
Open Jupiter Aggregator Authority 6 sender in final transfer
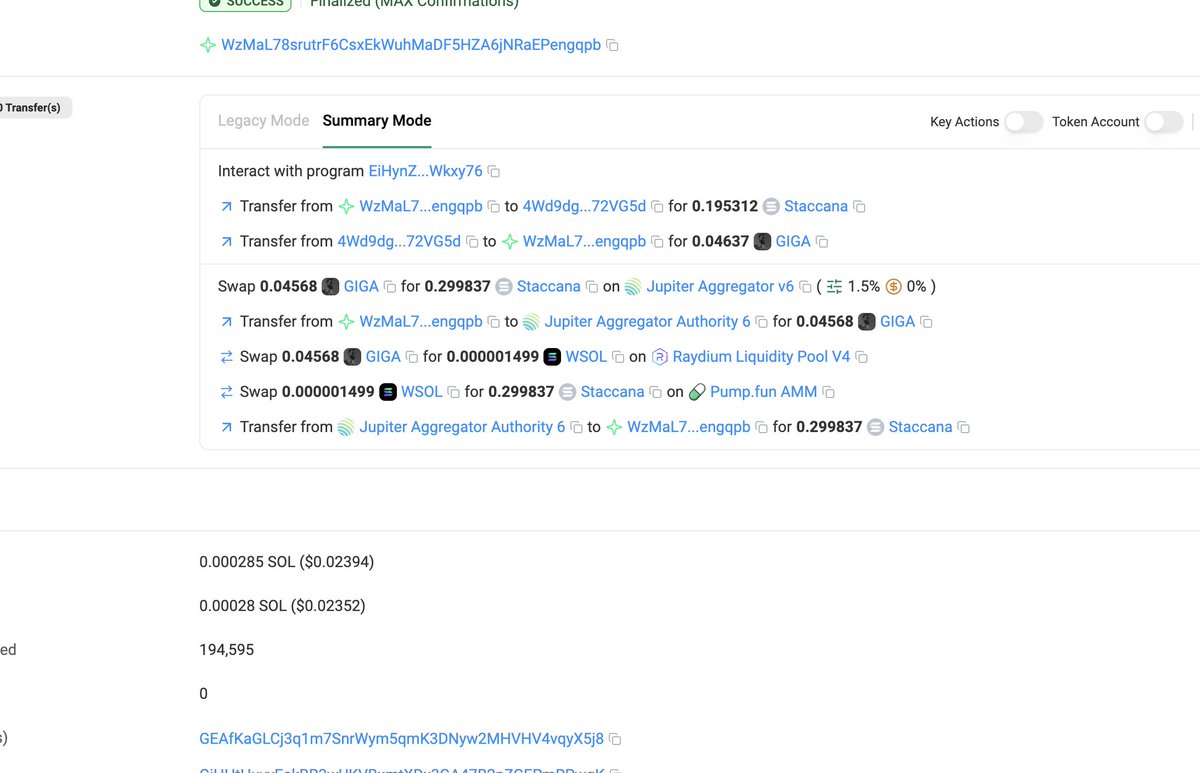pyautogui.click(x=463, y=426)
